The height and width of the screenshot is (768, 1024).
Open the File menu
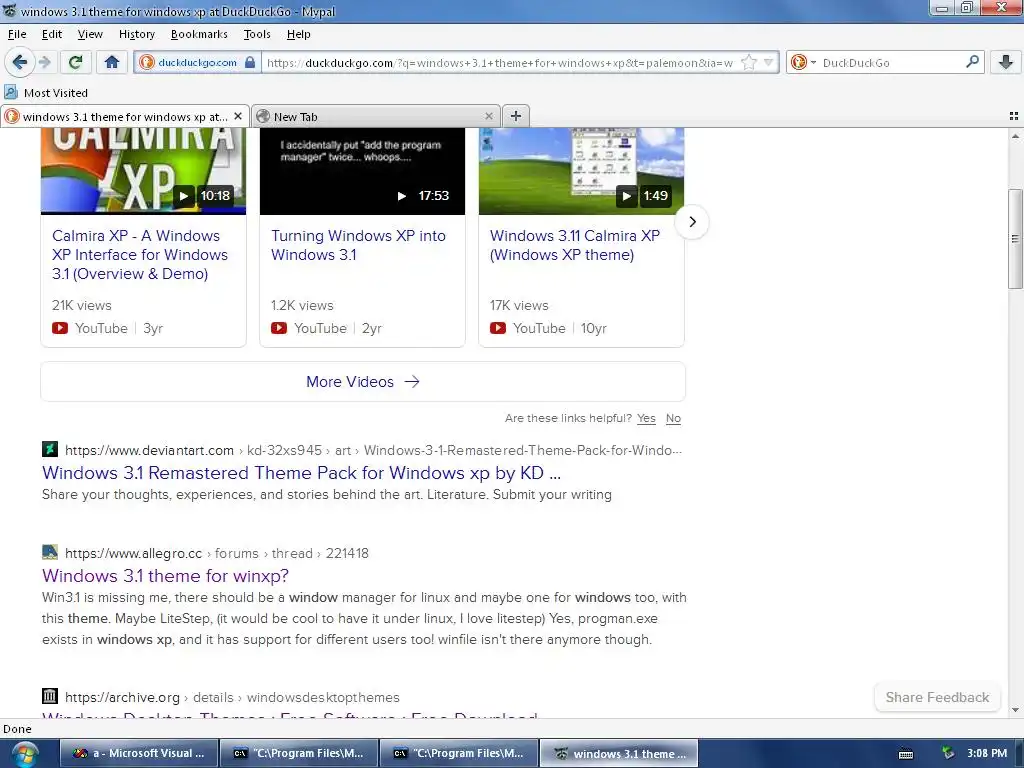[17, 34]
